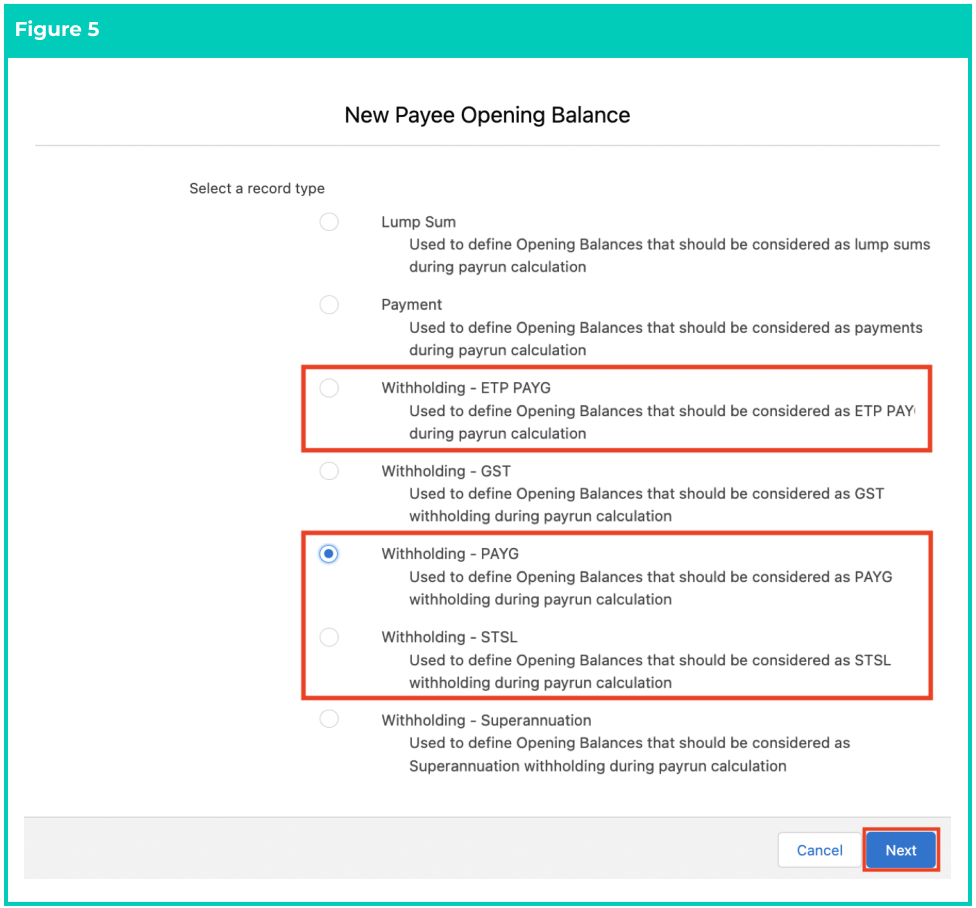Pick Withholding - Superannuation radio button

click(x=329, y=719)
